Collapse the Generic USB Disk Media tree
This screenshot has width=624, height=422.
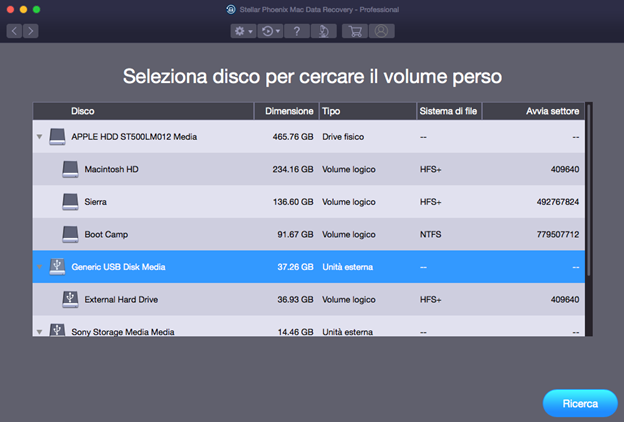click(x=39, y=267)
